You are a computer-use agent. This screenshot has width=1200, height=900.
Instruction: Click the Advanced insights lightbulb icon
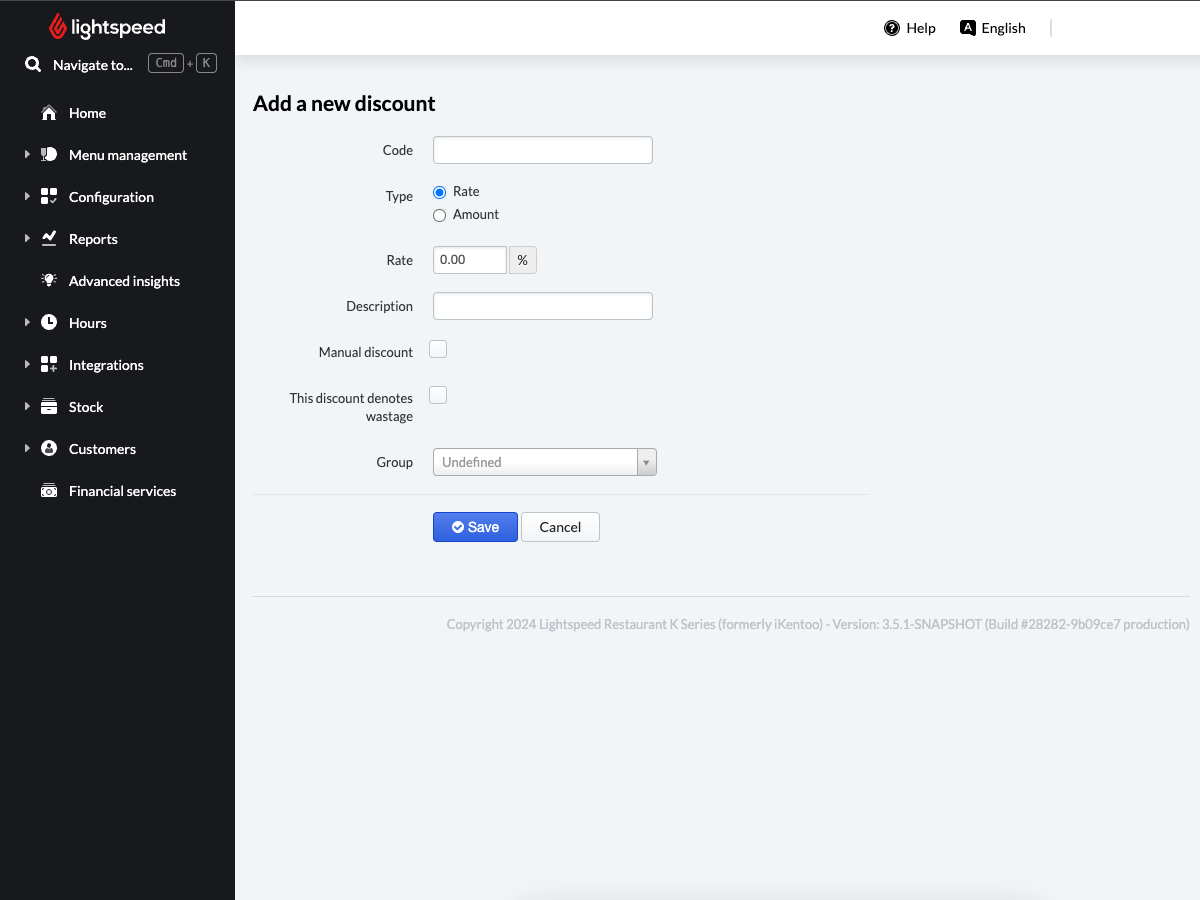49,281
